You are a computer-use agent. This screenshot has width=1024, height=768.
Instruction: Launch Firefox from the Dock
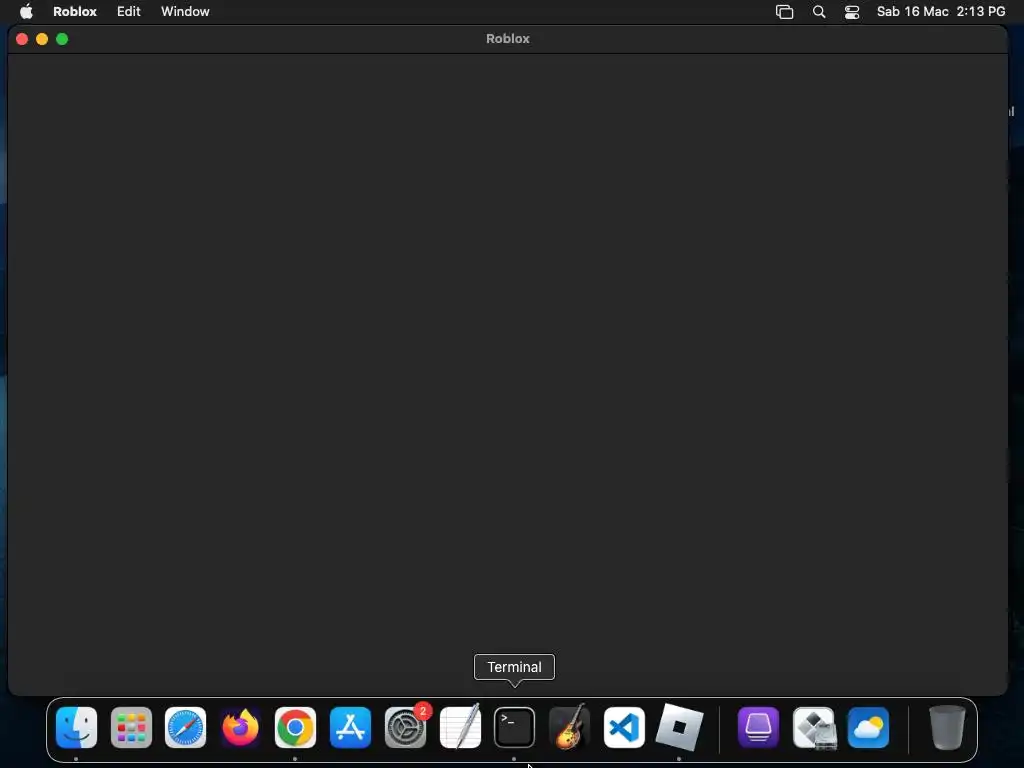[240, 728]
